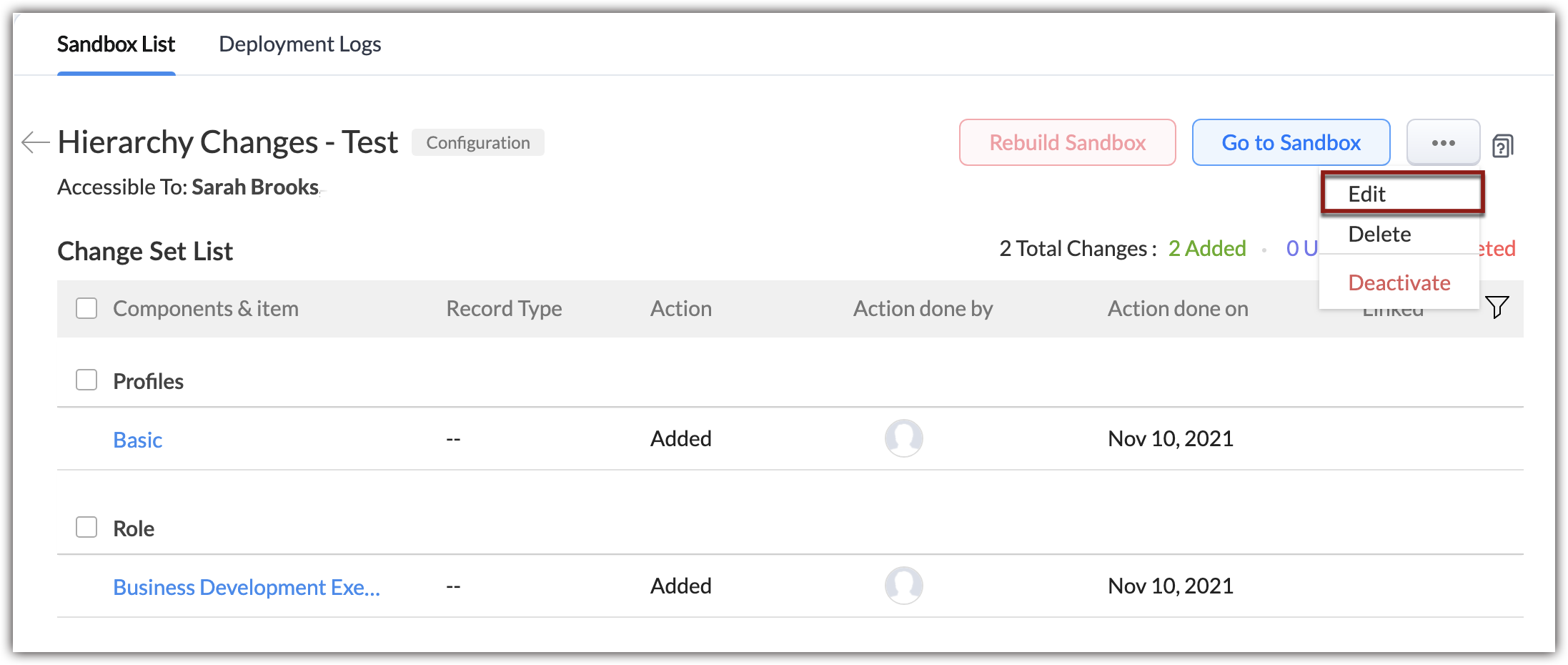Open the Basic profile link
This screenshot has height=665, width=1568.
[x=138, y=440]
